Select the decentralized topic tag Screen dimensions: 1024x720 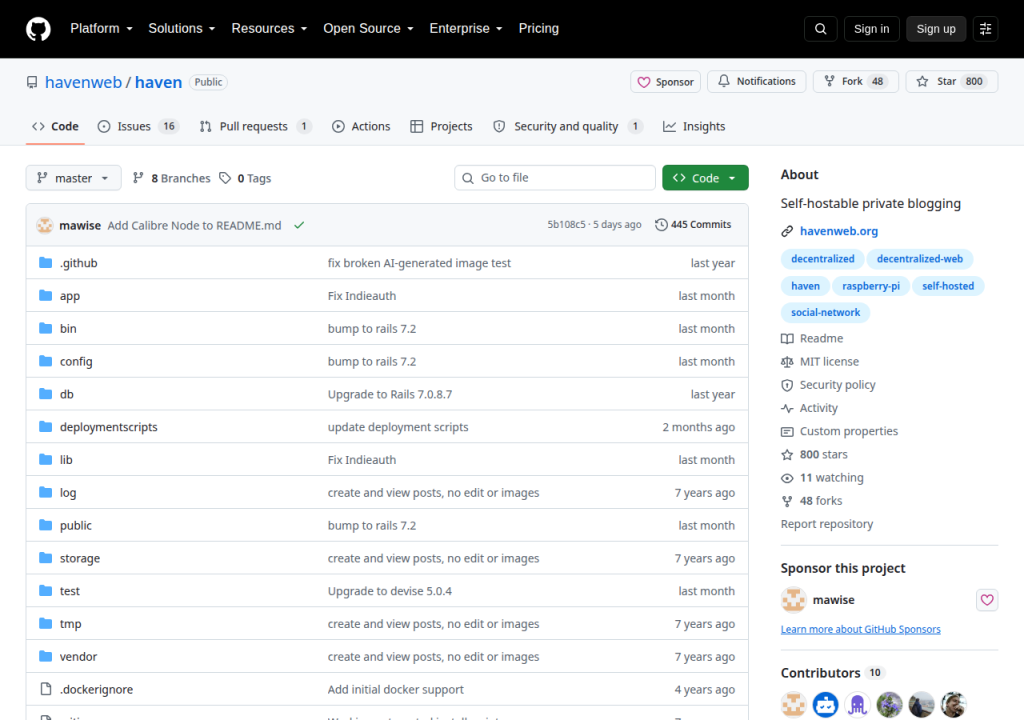pos(822,259)
